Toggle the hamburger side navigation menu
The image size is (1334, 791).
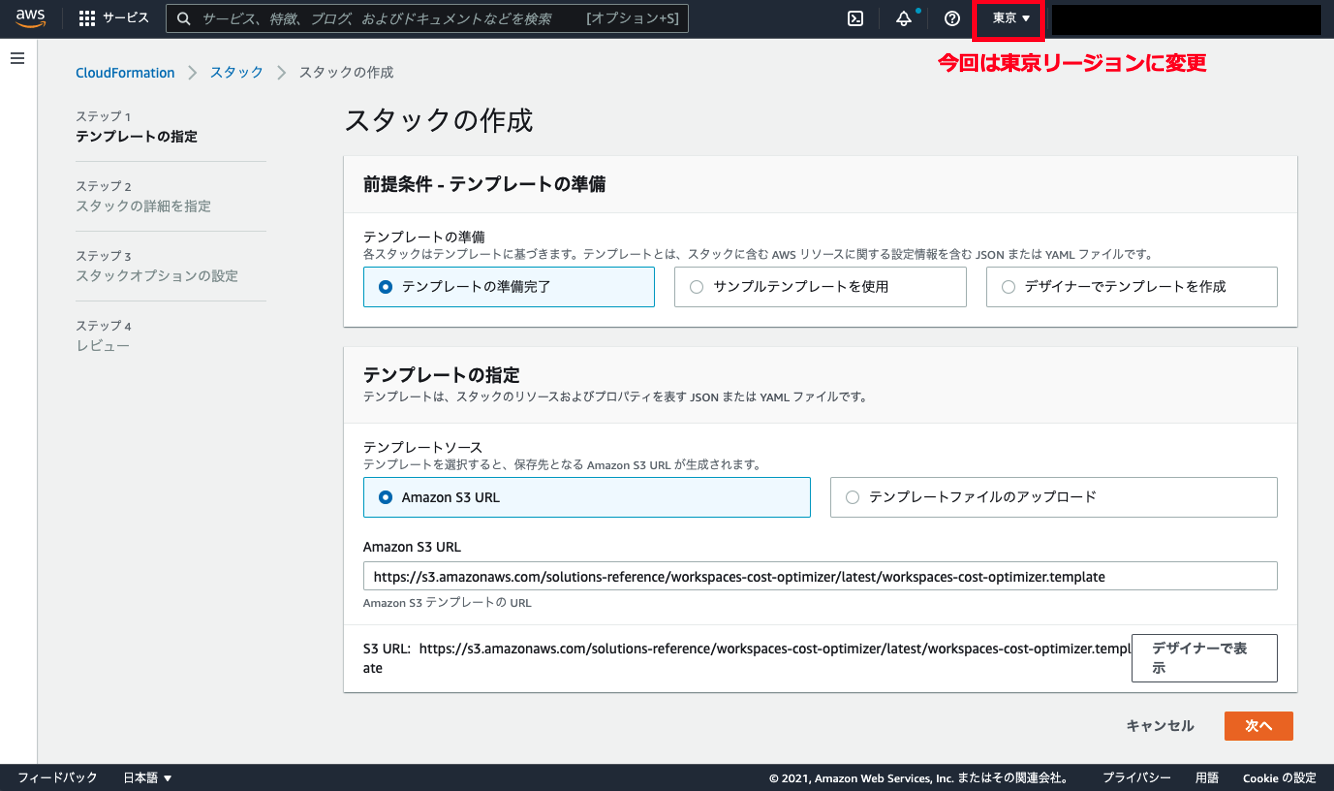(x=17, y=59)
